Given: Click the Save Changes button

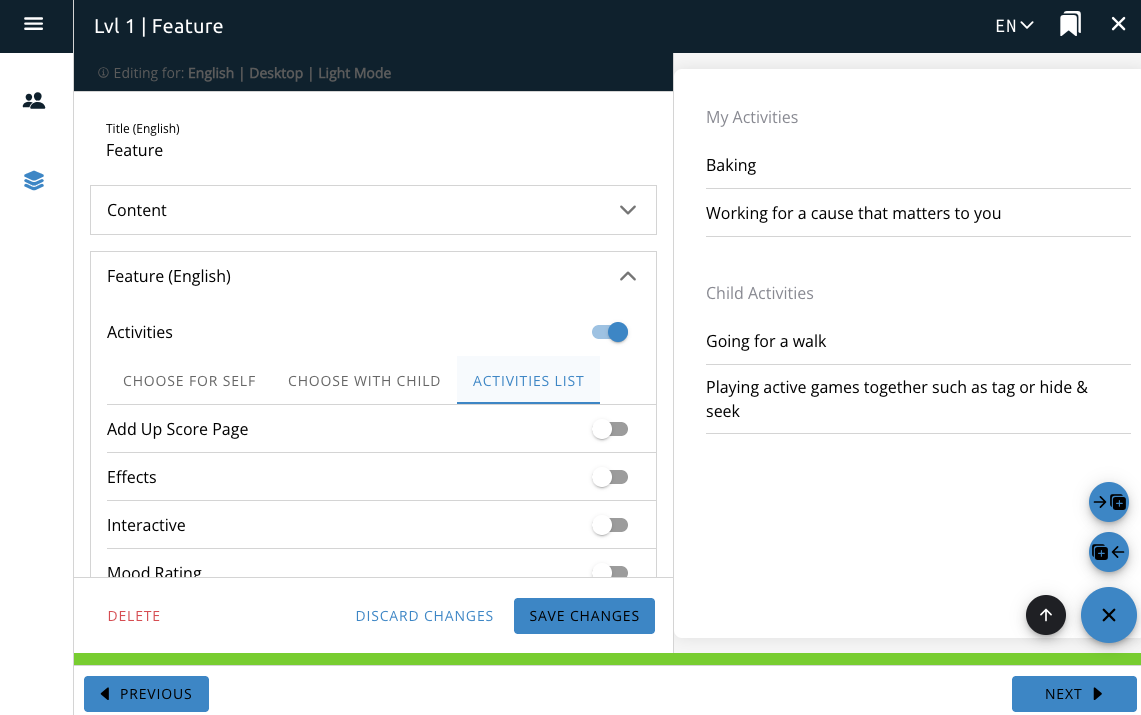Looking at the screenshot, I should 584,616.
